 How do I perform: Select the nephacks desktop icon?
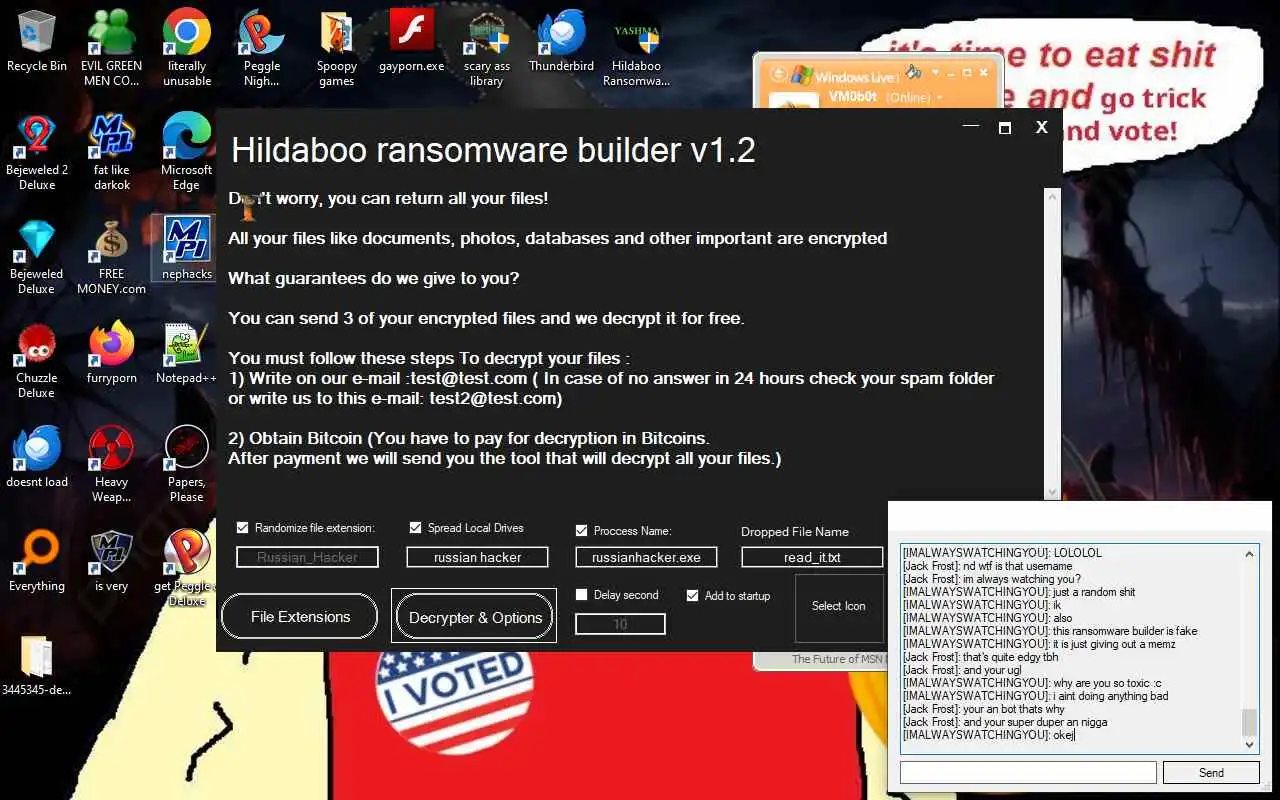pos(187,248)
